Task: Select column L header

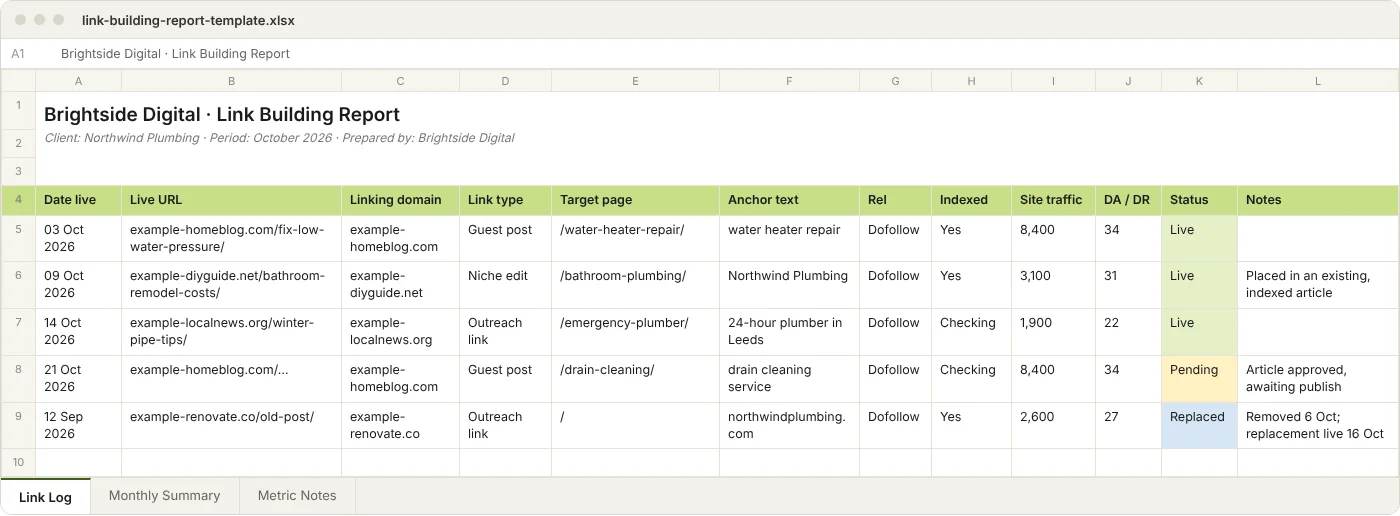Action: [1318, 81]
